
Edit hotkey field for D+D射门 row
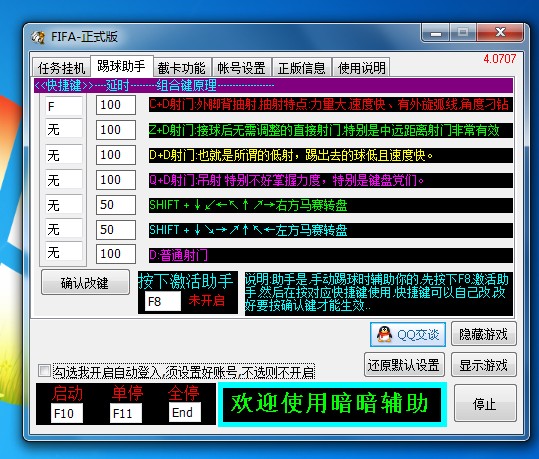coord(64,155)
